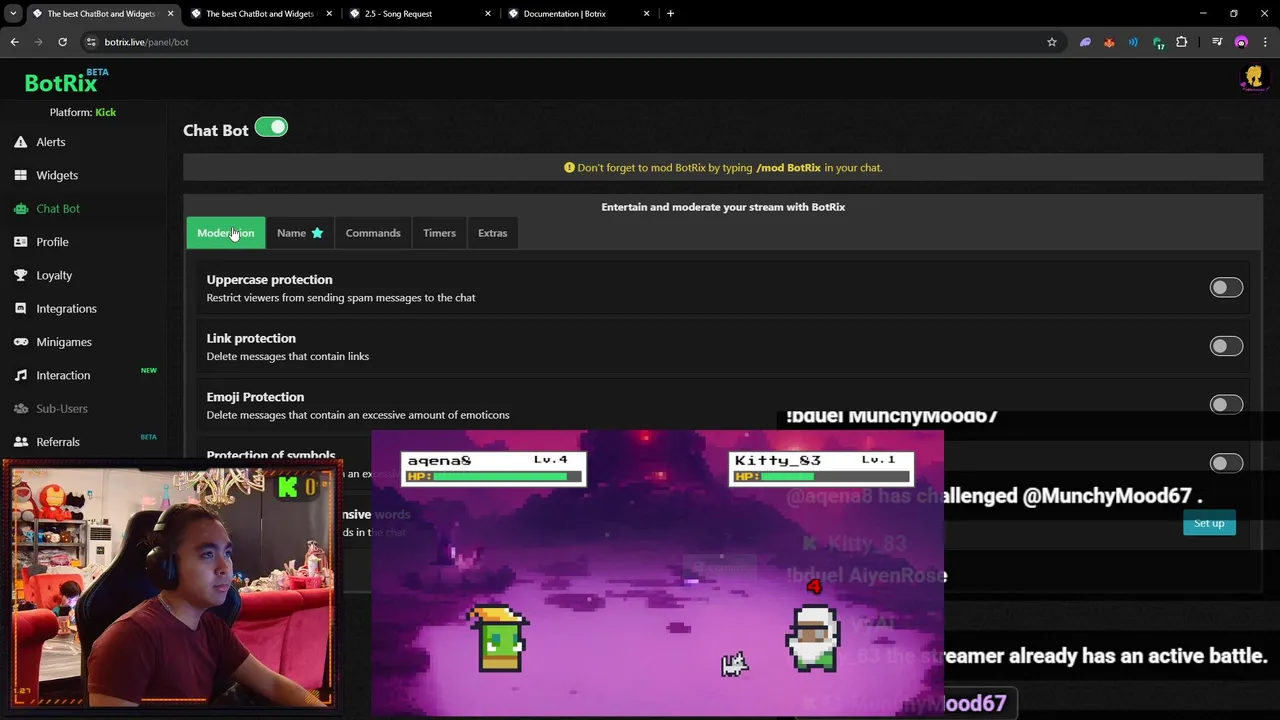1280x720 pixels.
Task: Enable Emoji Protection toggle
Action: click(1226, 405)
